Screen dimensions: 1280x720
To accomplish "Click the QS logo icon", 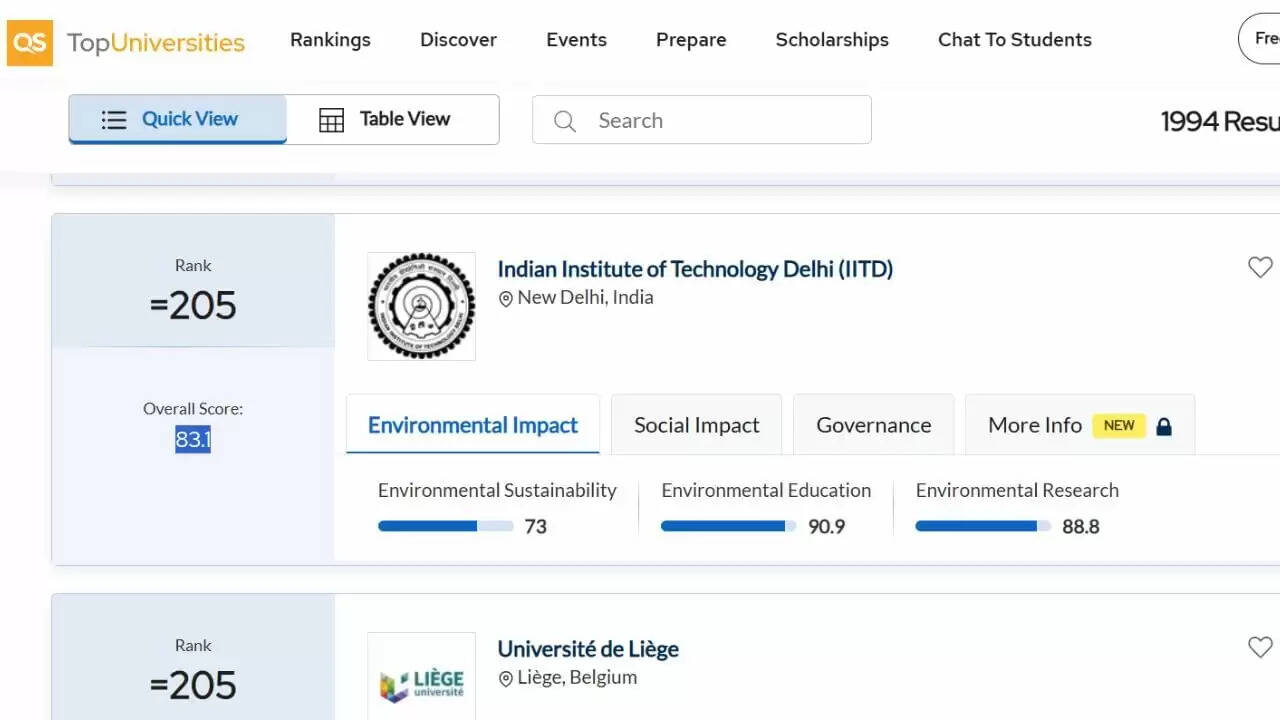I will (29, 43).
